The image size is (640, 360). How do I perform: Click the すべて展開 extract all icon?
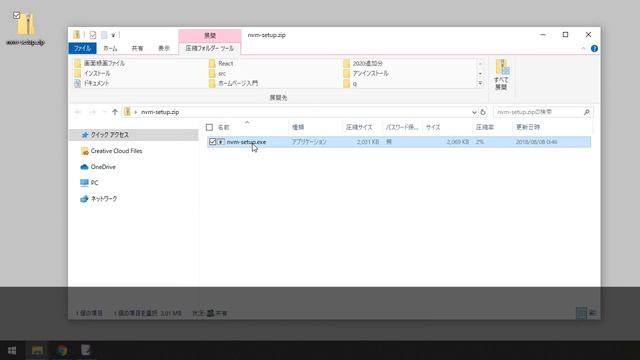click(x=501, y=75)
